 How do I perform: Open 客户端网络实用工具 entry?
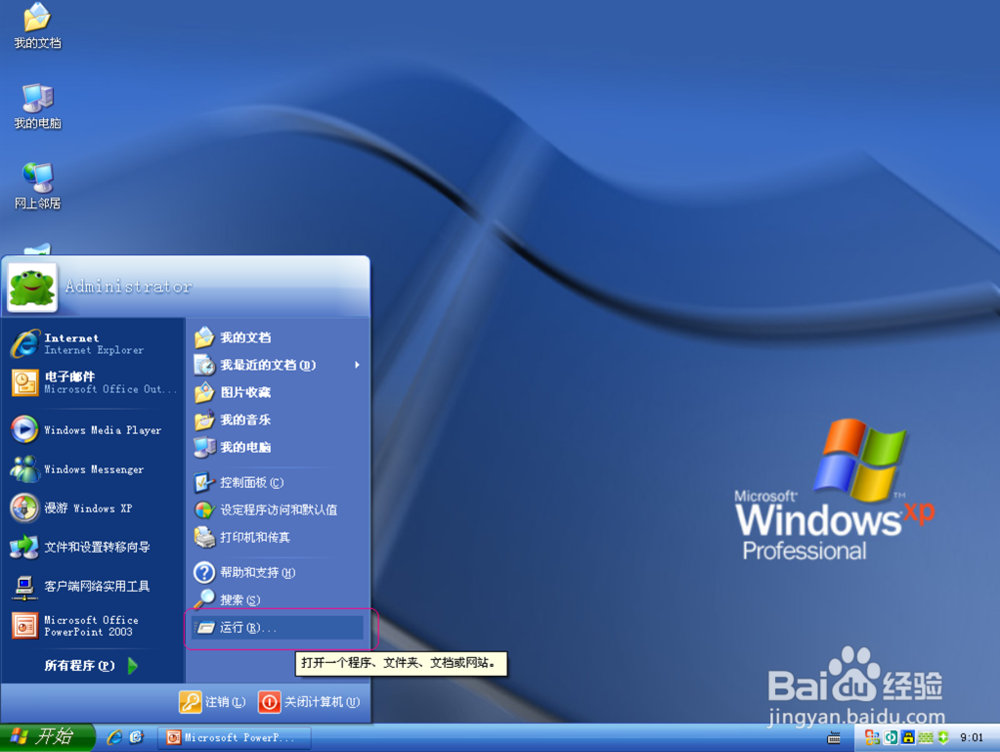coord(93,586)
